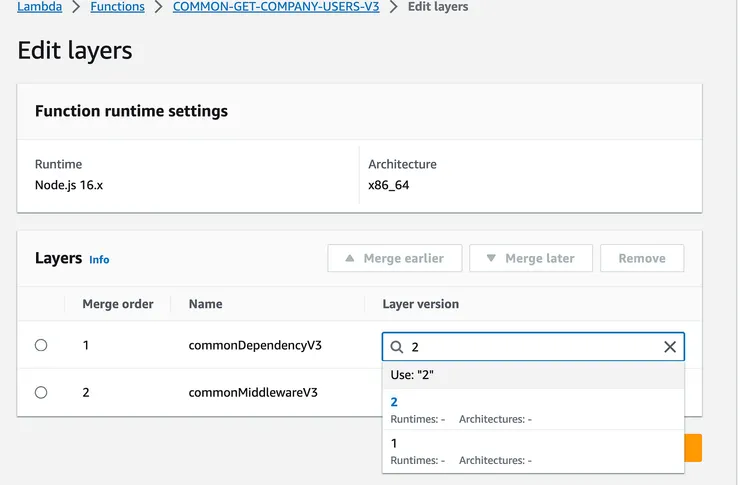Click the Remove layer button
The height and width of the screenshot is (485, 740).
point(641,258)
